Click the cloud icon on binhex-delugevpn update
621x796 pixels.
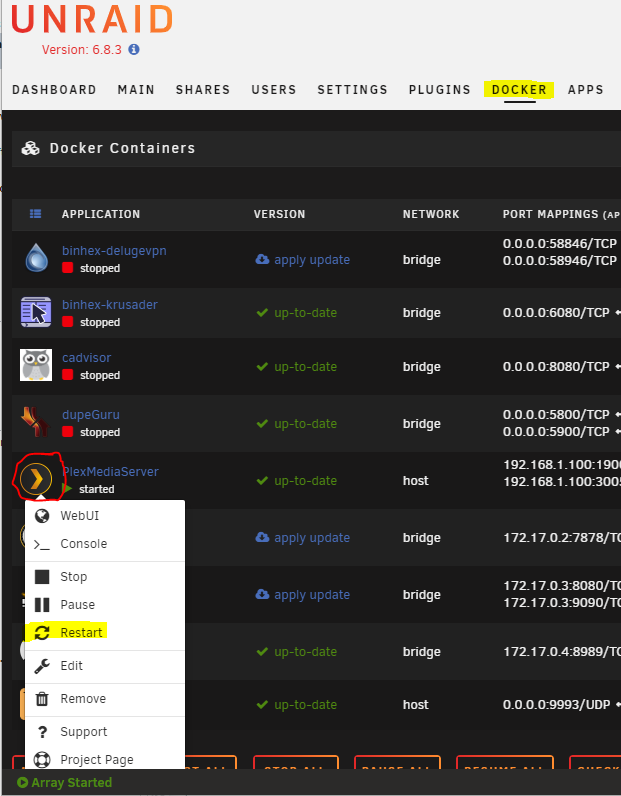(x=262, y=259)
